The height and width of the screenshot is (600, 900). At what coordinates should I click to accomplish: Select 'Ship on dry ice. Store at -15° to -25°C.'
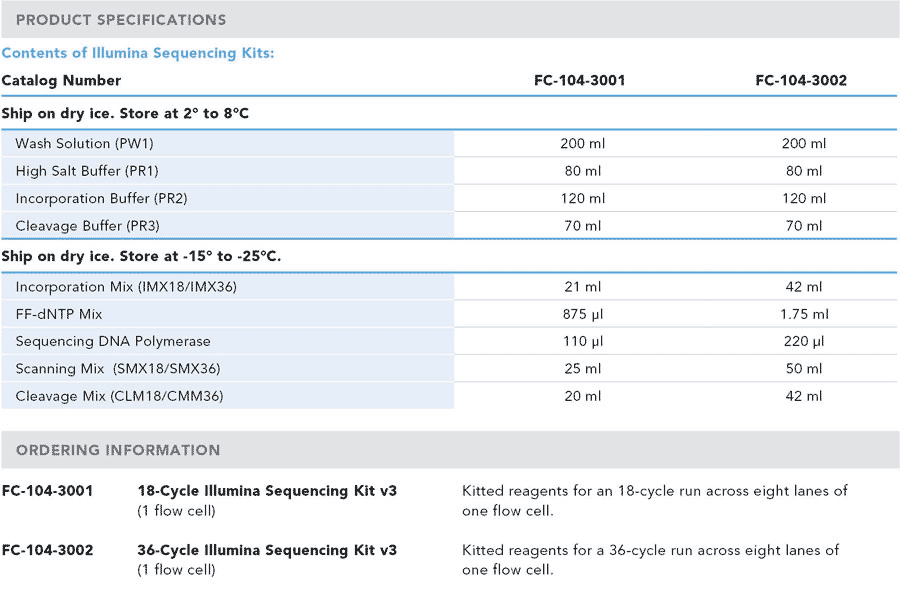tap(141, 257)
